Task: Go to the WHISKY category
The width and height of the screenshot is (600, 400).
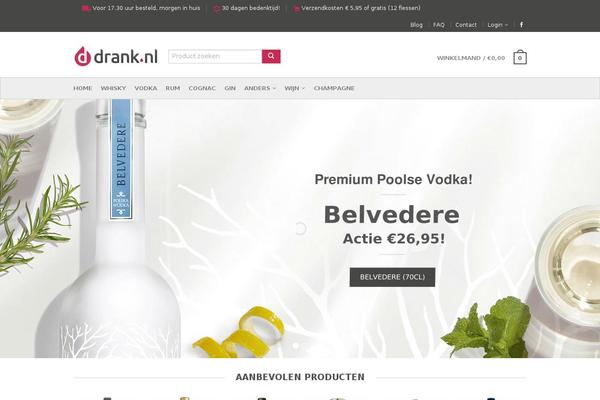Action: [x=113, y=88]
